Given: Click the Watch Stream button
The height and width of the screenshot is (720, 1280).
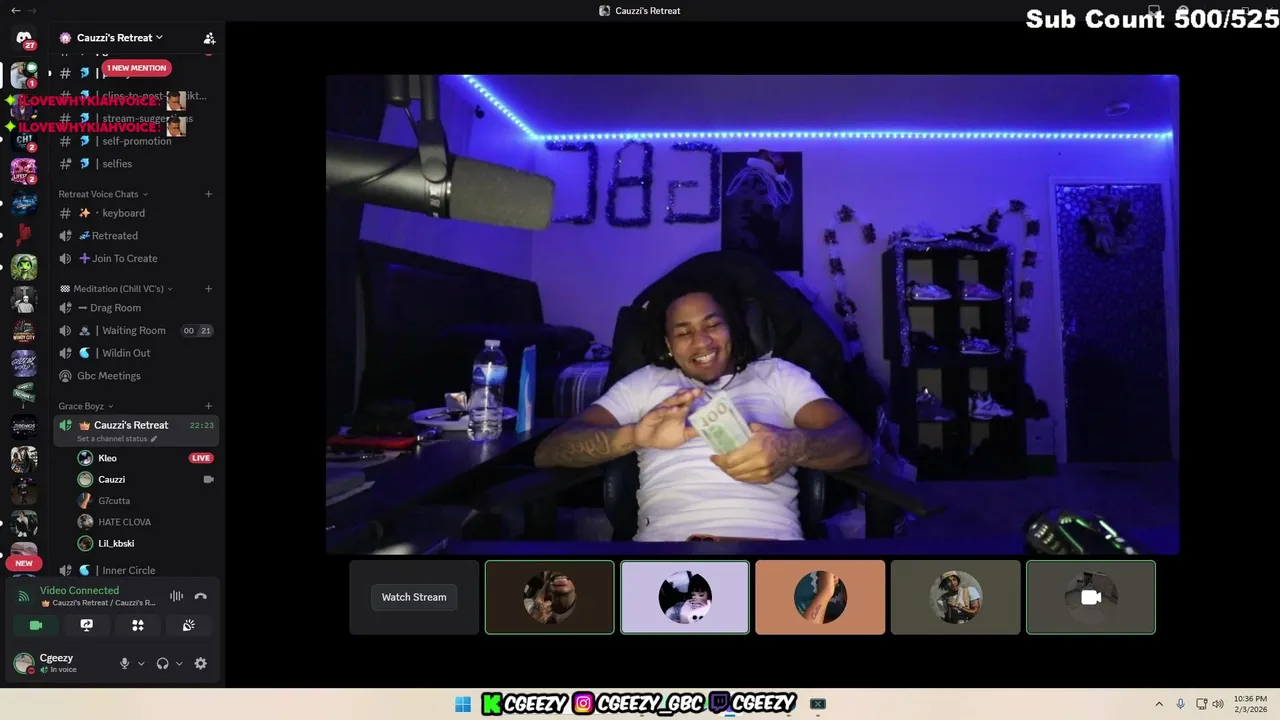Looking at the screenshot, I should pos(414,597).
